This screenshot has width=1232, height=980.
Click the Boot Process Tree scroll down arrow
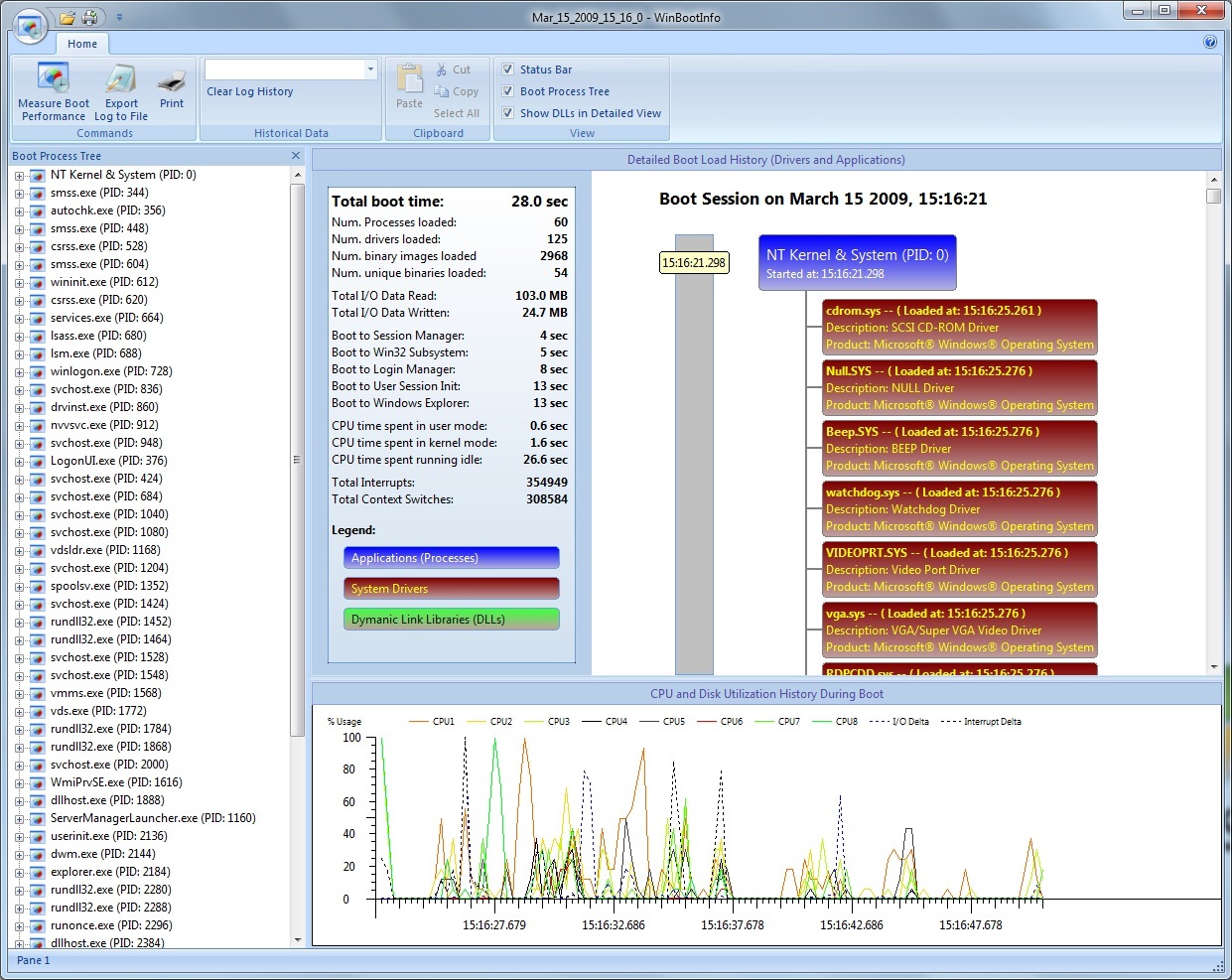[298, 940]
